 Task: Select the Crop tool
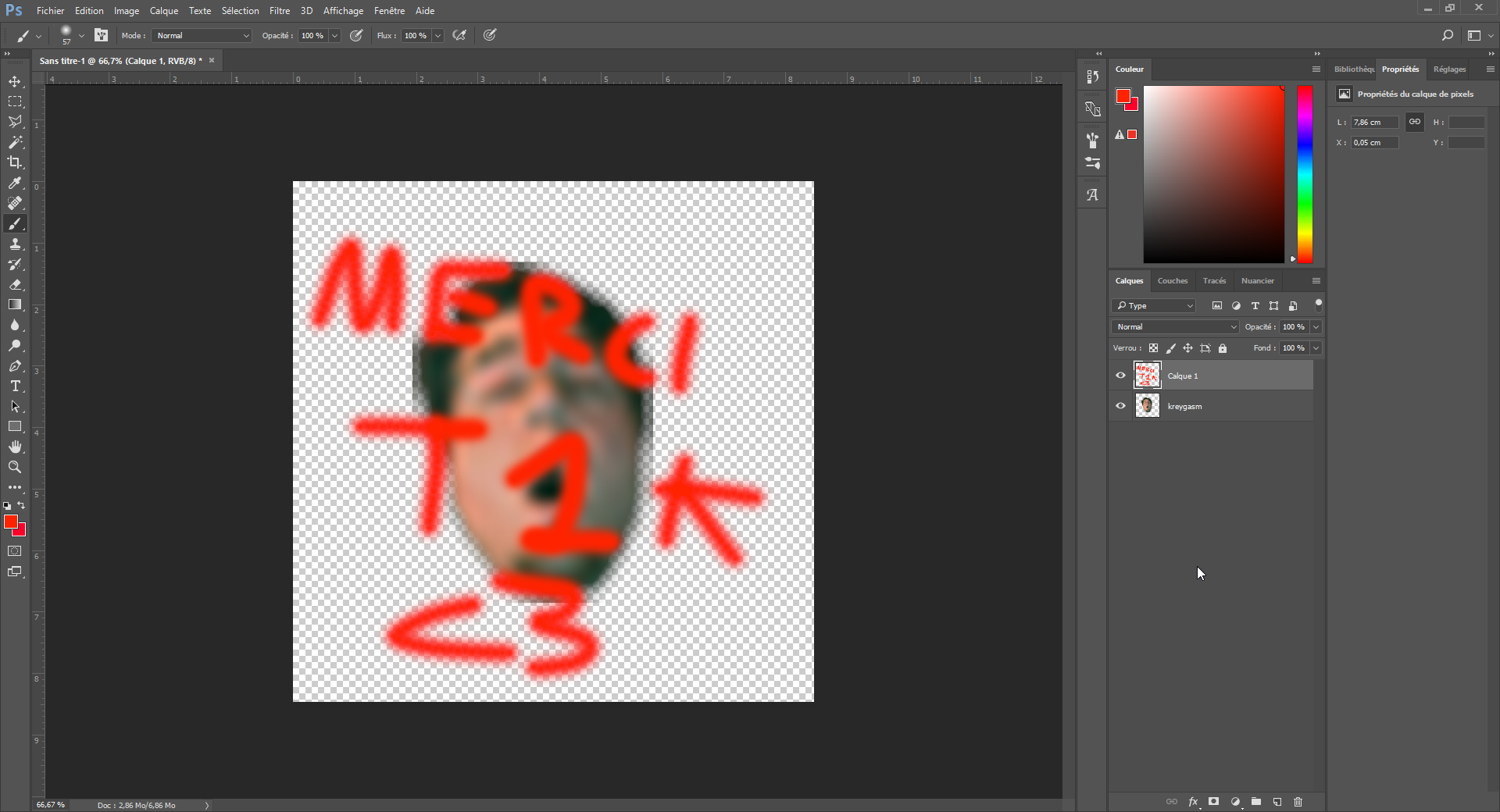click(15, 162)
